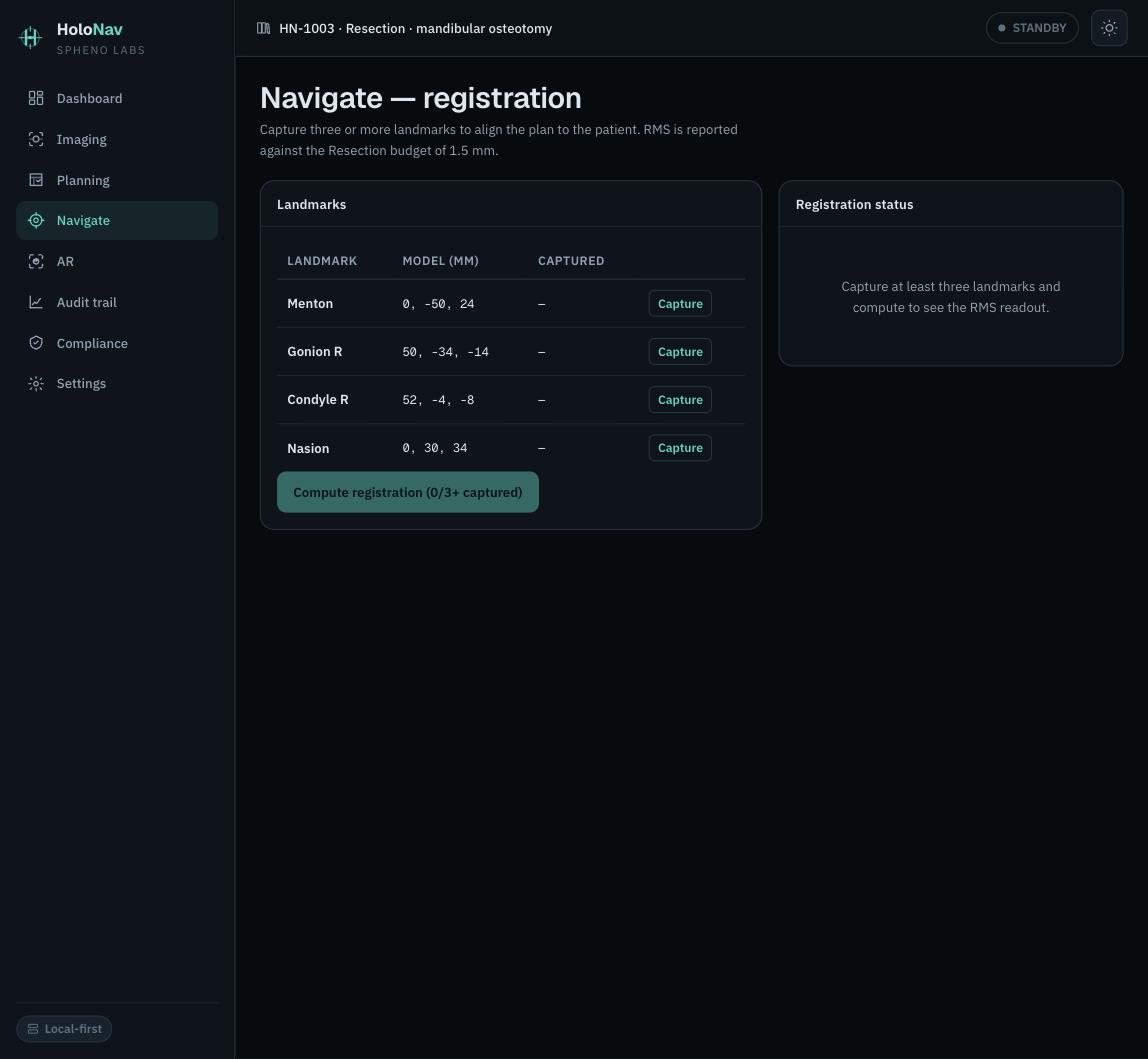Click the Local-first database icon

33,1029
